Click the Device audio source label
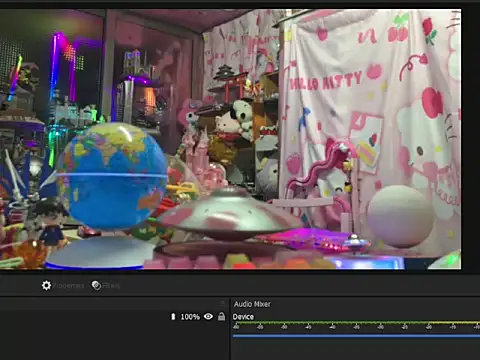Screen dimensions: 480x360 coord(243,317)
